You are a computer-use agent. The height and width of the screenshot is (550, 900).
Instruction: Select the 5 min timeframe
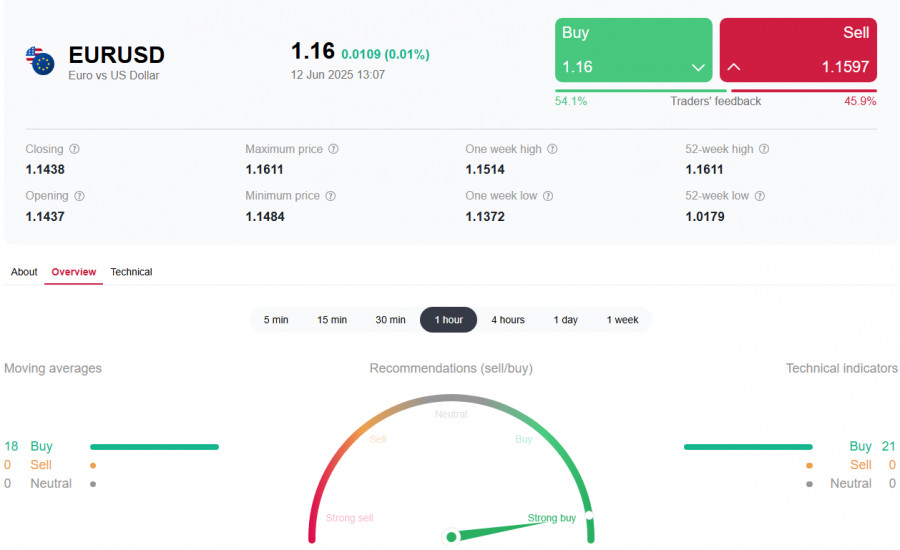point(276,320)
